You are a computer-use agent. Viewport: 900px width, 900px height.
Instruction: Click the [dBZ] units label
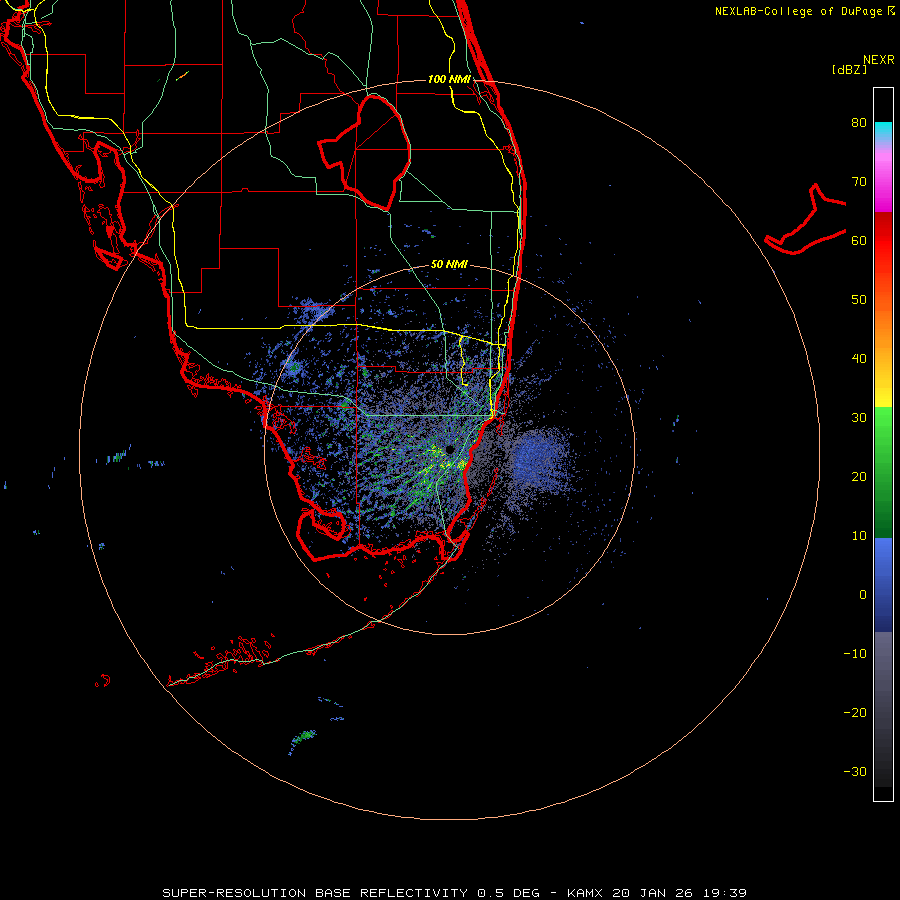pos(849,70)
